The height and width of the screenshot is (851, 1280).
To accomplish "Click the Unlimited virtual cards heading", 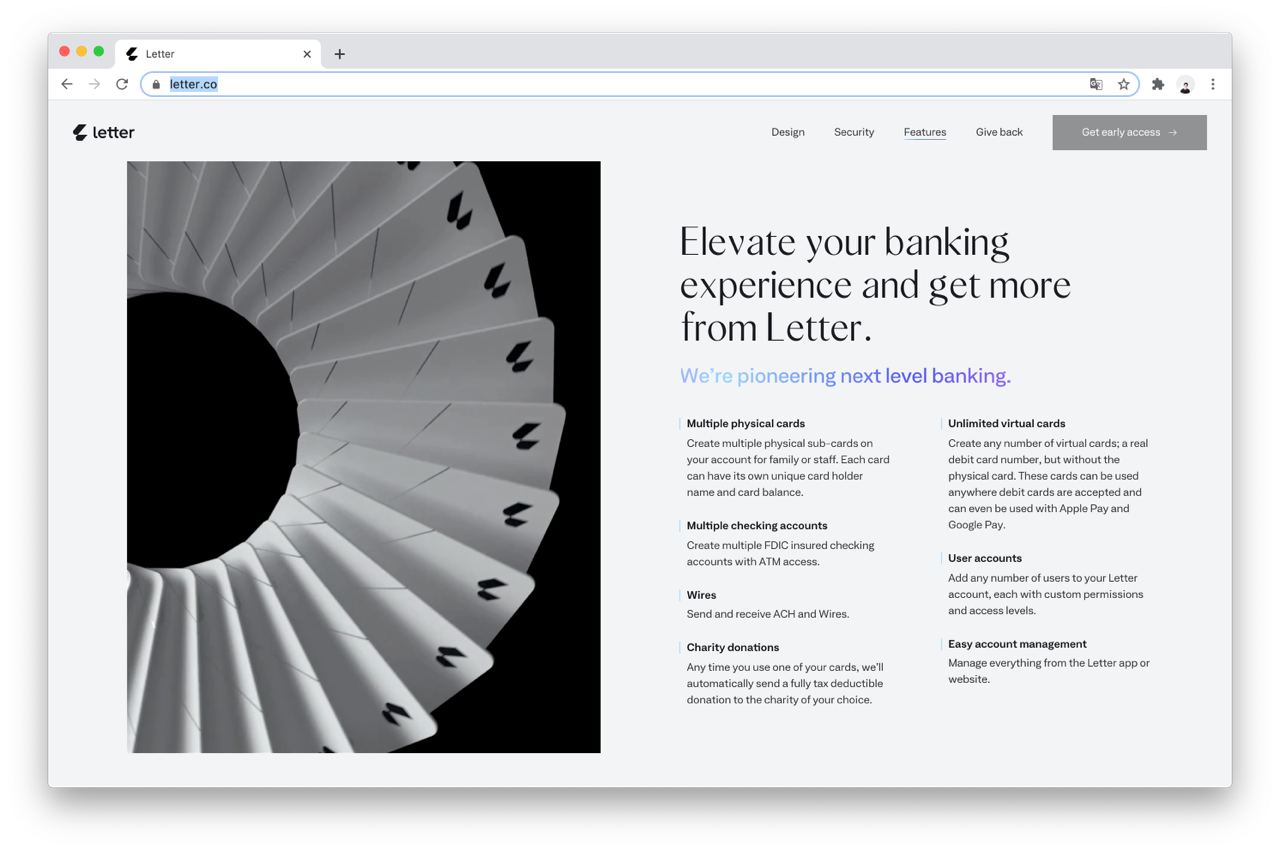I will pyautogui.click(x=1007, y=423).
